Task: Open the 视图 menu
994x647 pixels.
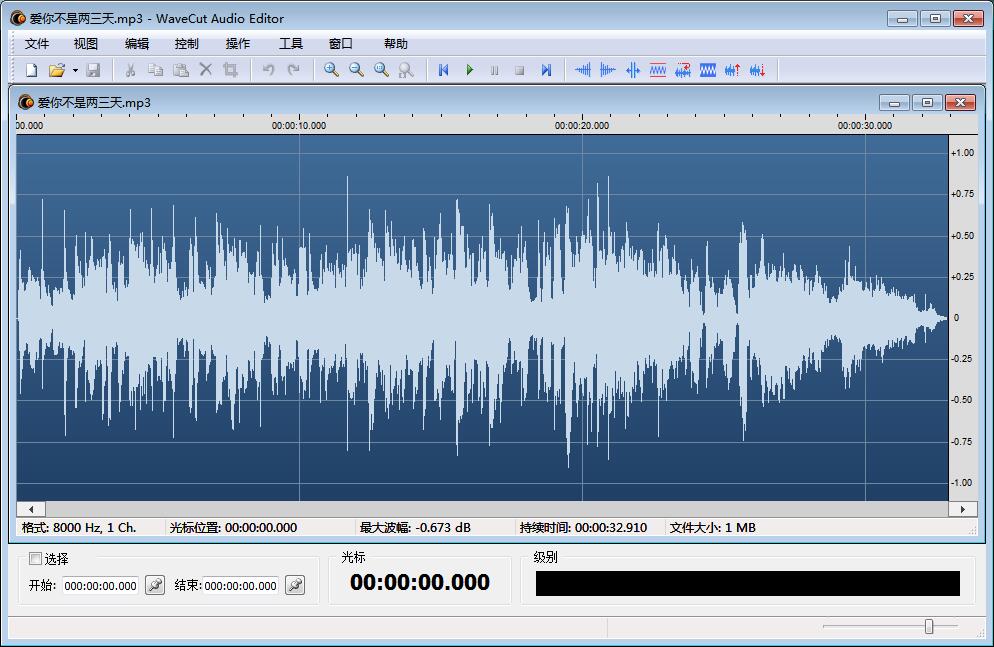Action: (x=86, y=44)
